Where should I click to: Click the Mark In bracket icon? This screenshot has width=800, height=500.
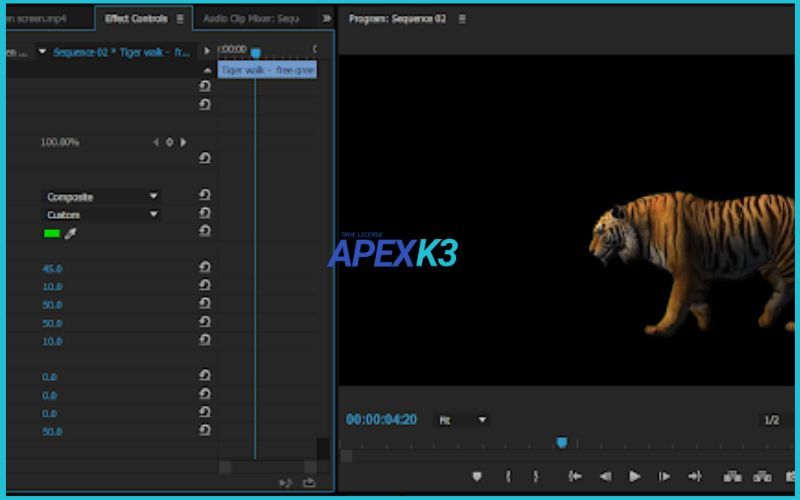pyautogui.click(x=509, y=477)
